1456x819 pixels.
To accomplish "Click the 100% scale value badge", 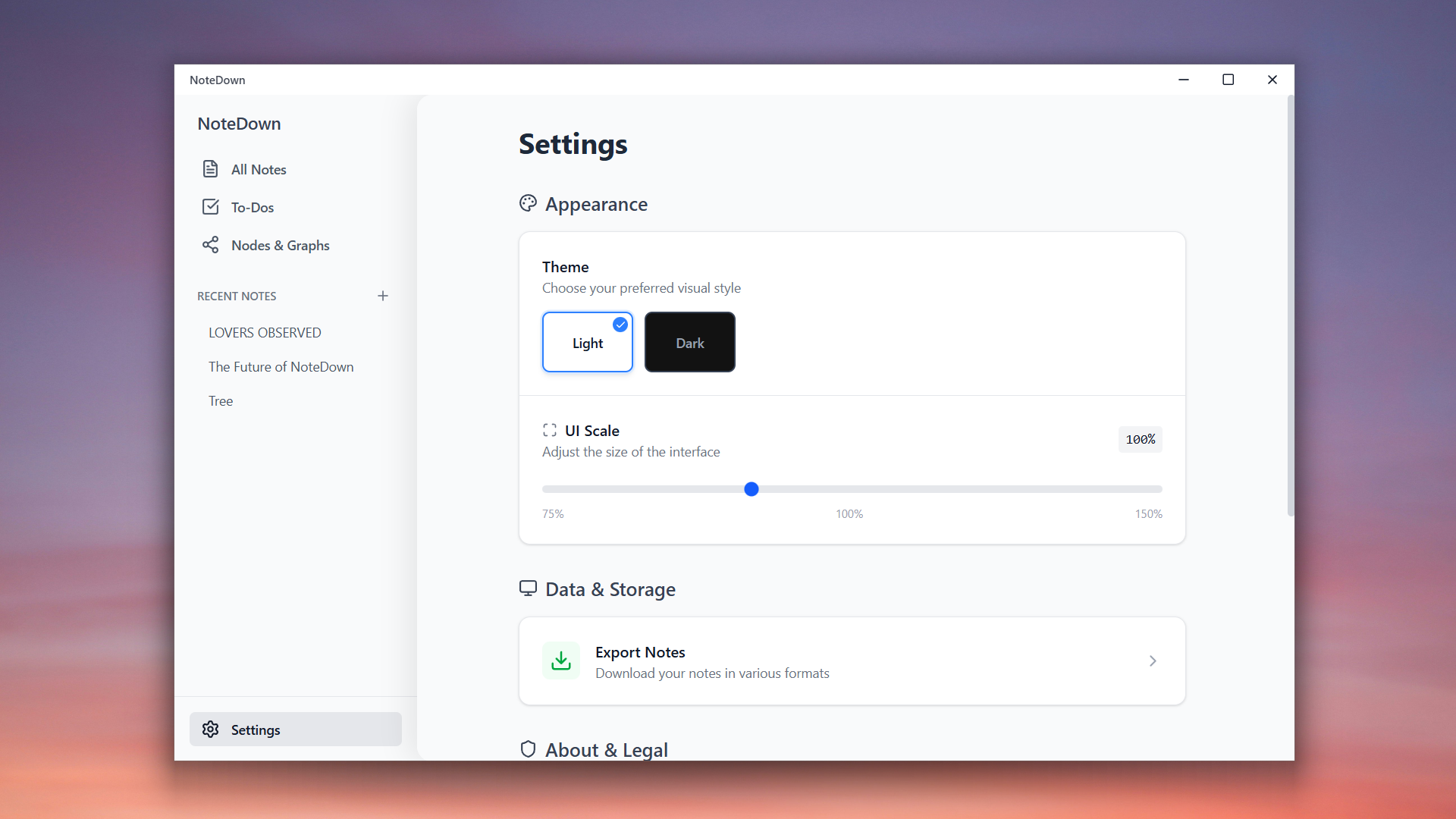I will [x=1140, y=439].
